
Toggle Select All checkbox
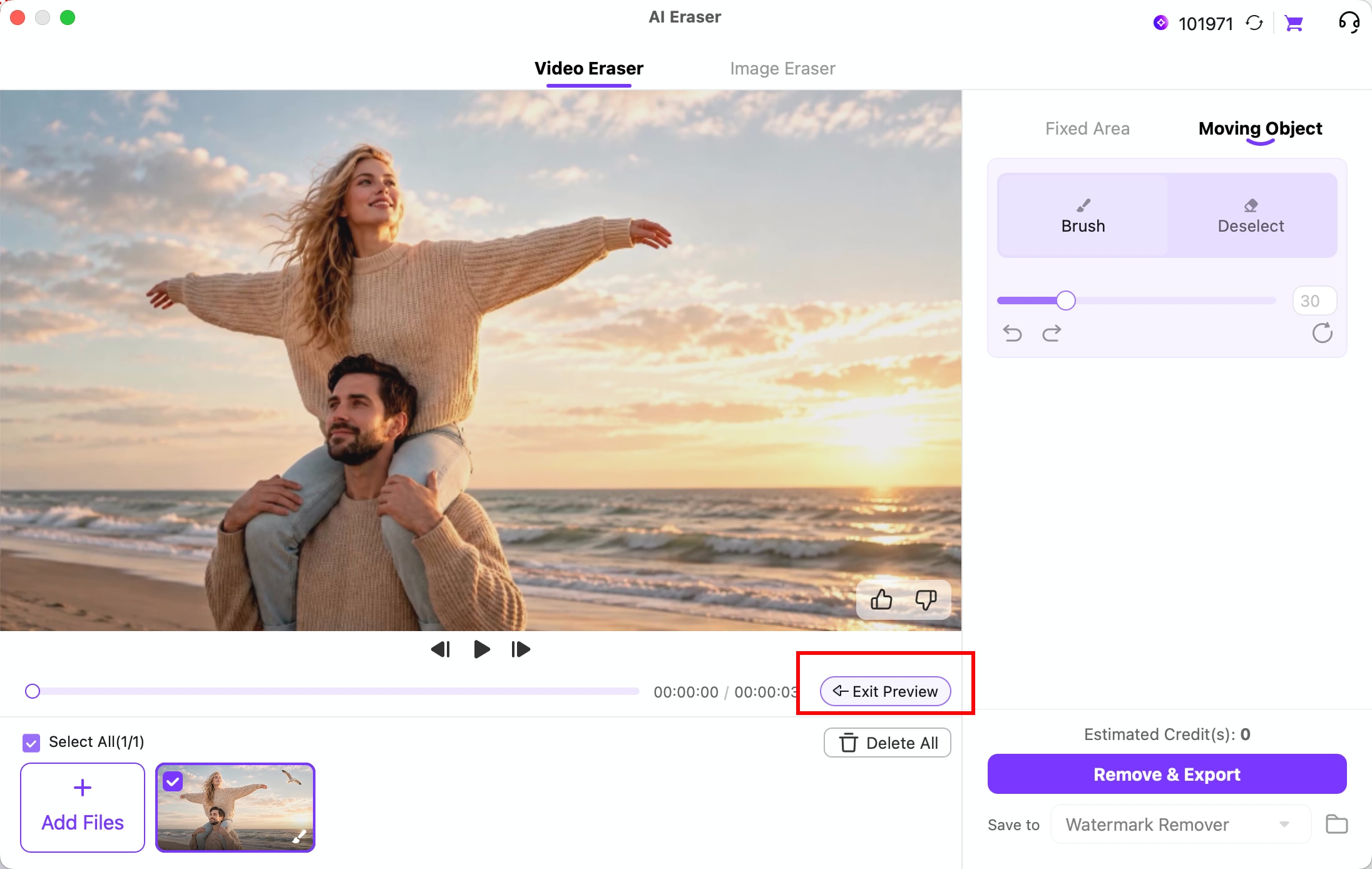pos(31,743)
